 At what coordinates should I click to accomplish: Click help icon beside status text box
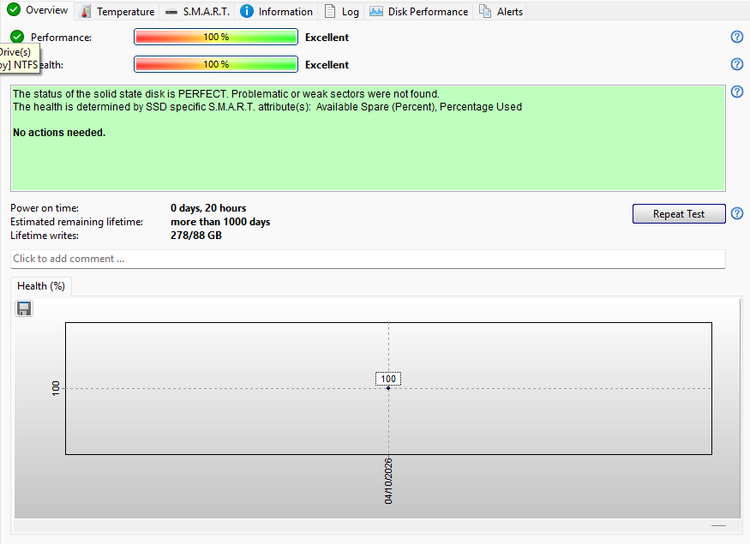click(737, 91)
